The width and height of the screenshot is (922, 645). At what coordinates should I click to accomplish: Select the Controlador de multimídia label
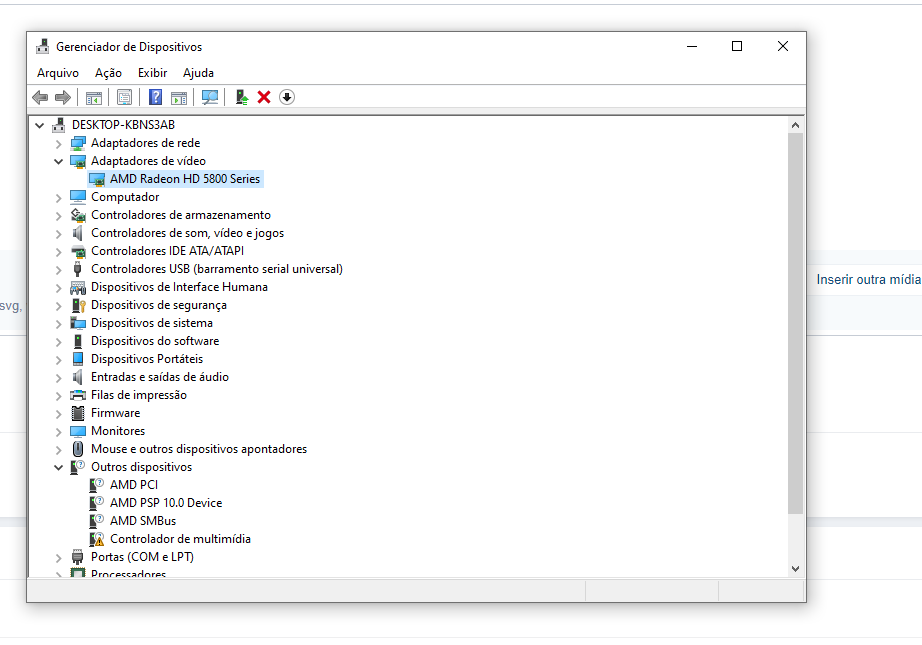pos(180,539)
